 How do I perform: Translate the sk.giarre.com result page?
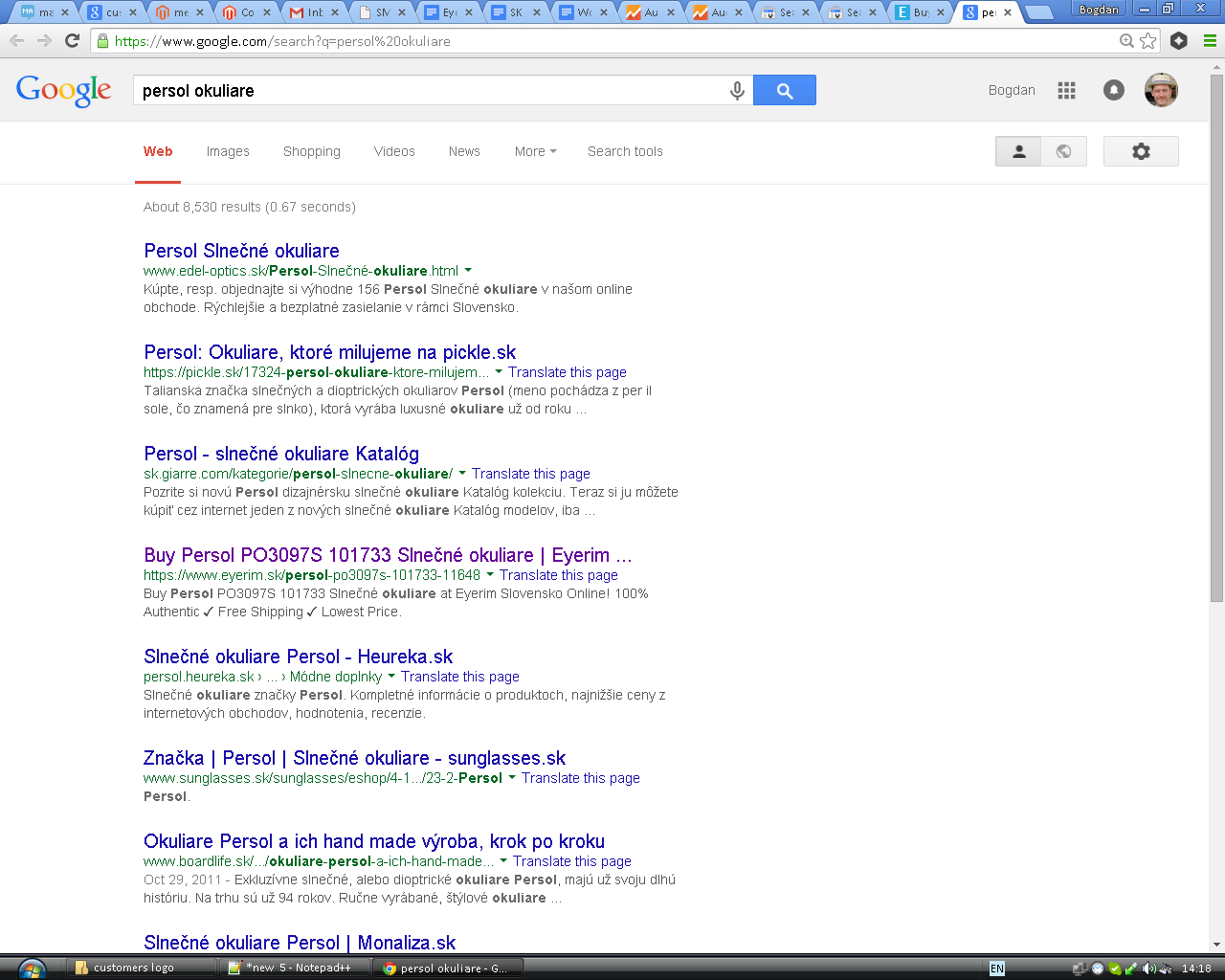click(531, 474)
